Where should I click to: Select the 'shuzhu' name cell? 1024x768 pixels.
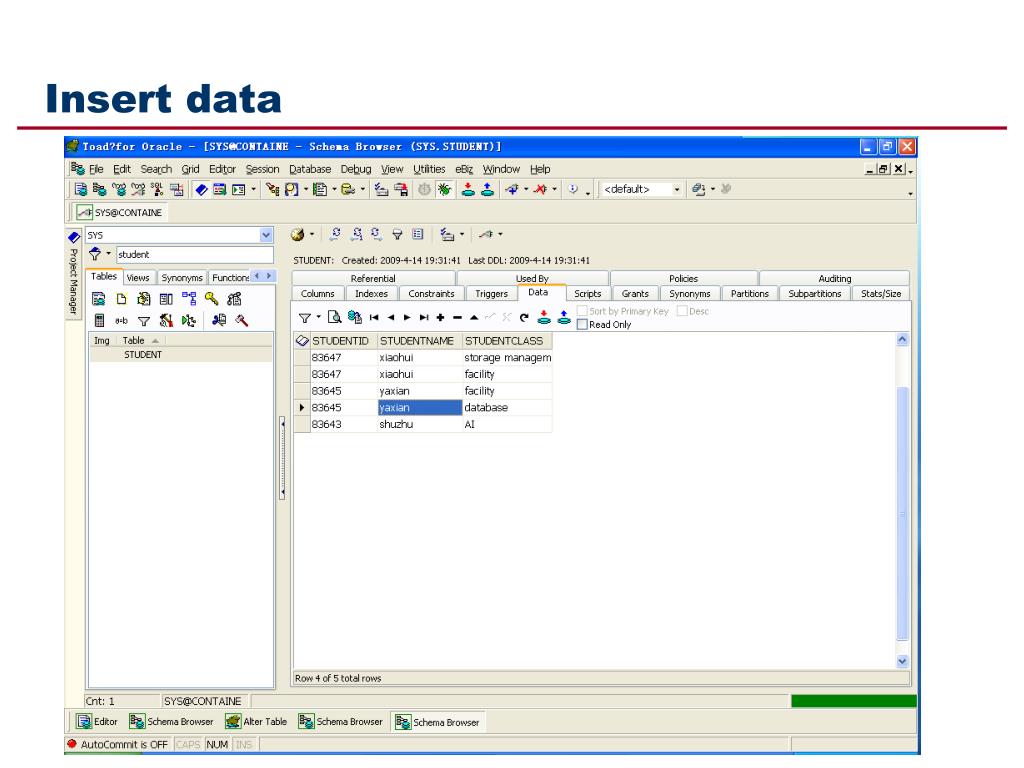pos(420,424)
